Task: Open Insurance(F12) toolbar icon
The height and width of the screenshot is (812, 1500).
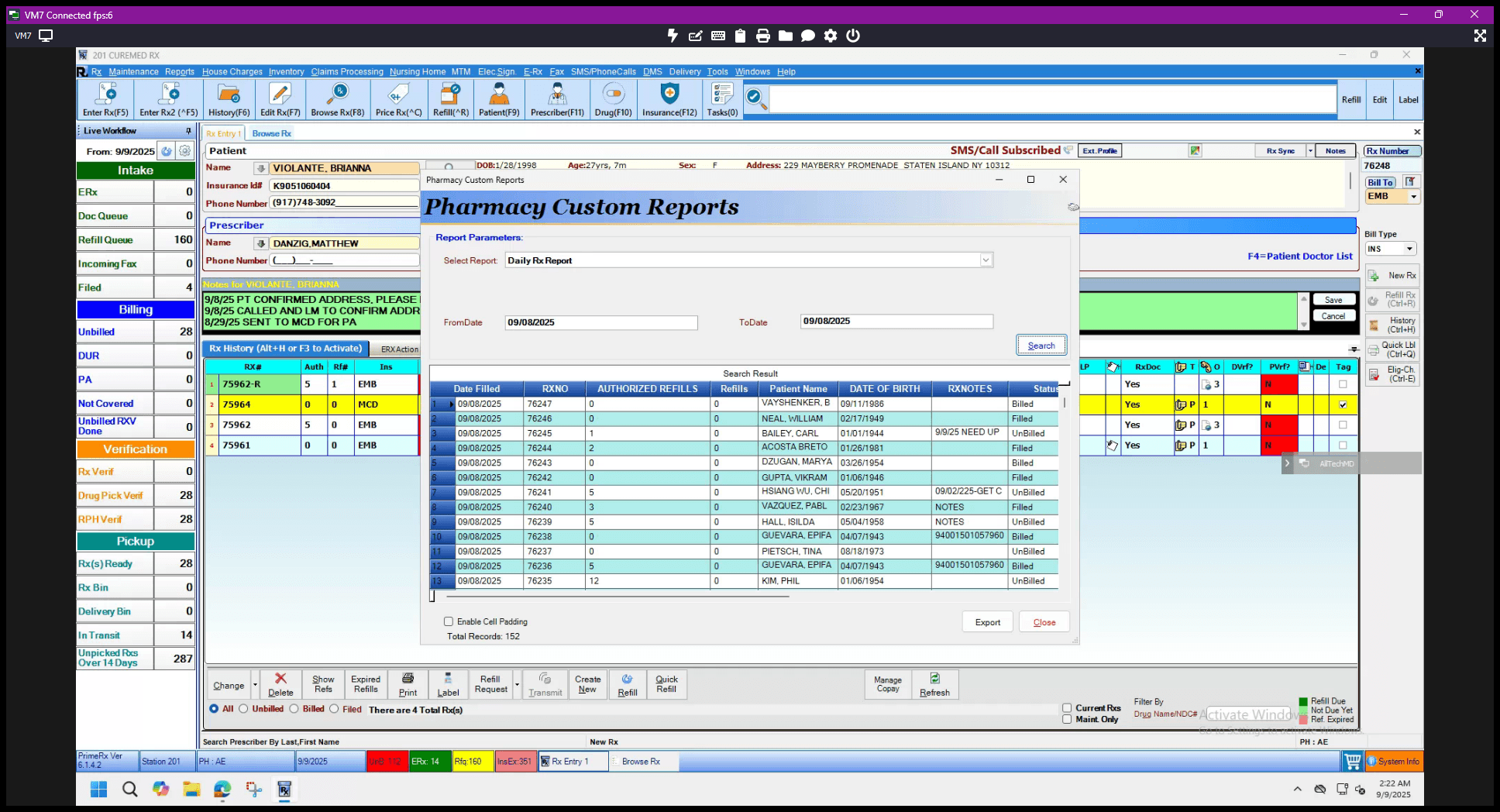Action: pyautogui.click(x=669, y=99)
